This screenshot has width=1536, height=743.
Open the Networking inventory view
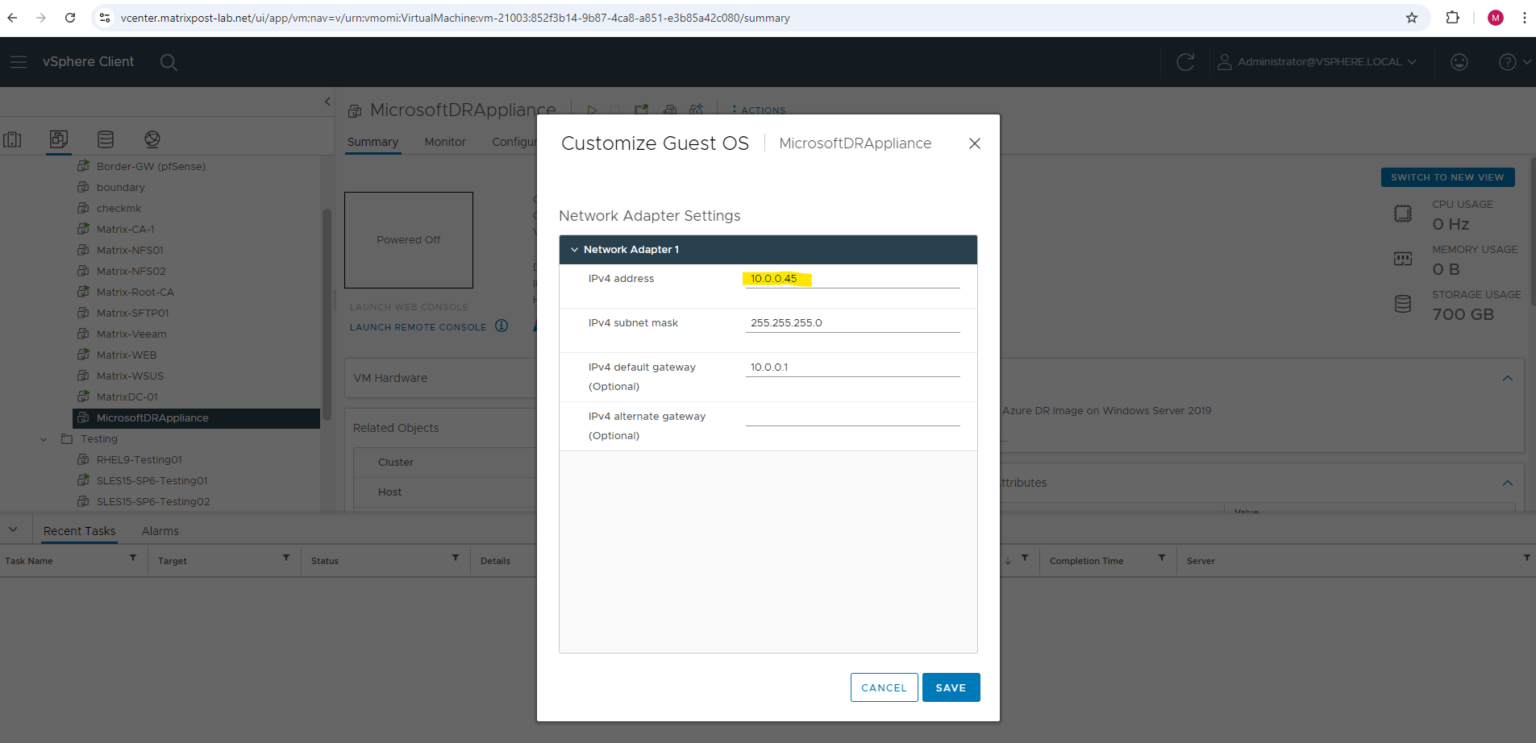pos(152,139)
